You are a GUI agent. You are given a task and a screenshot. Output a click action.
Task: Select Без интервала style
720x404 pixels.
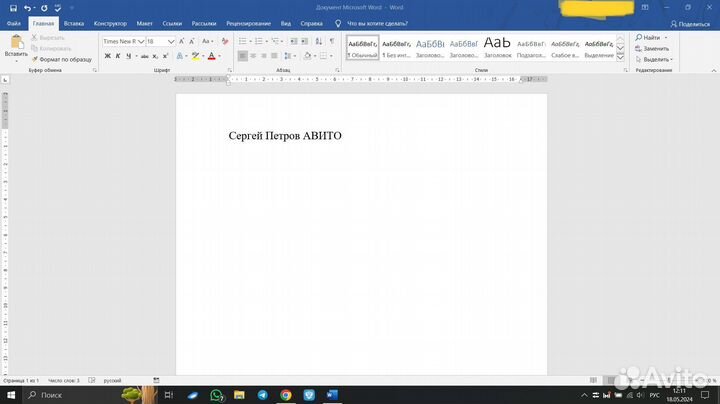click(x=396, y=48)
